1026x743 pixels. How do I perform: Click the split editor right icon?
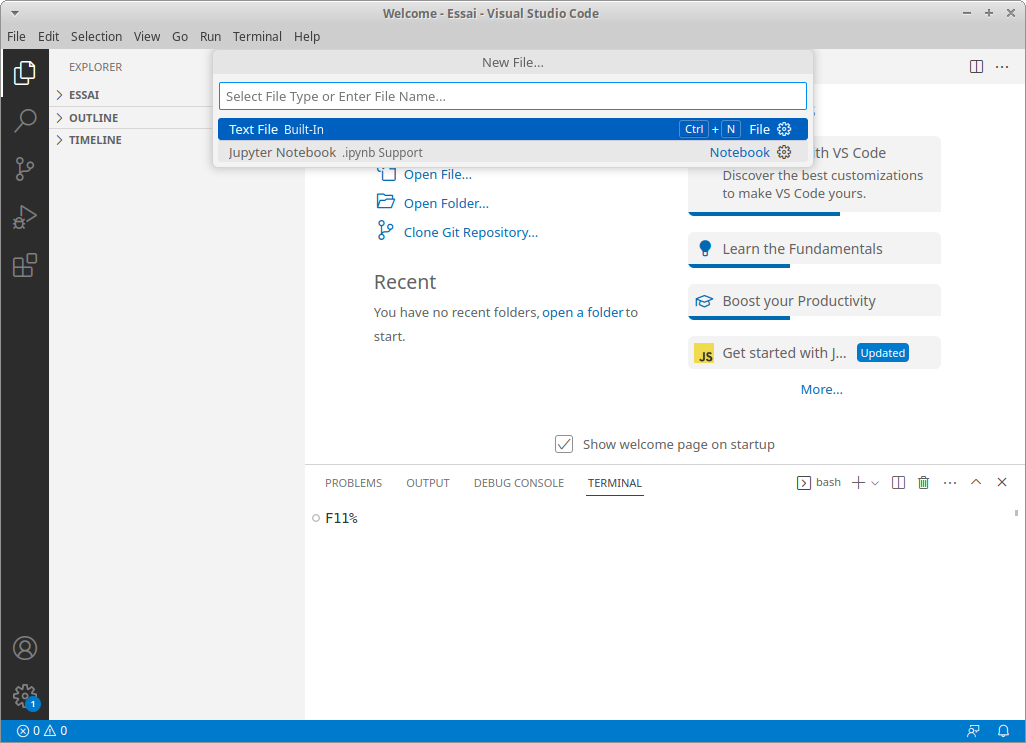point(976,67)
